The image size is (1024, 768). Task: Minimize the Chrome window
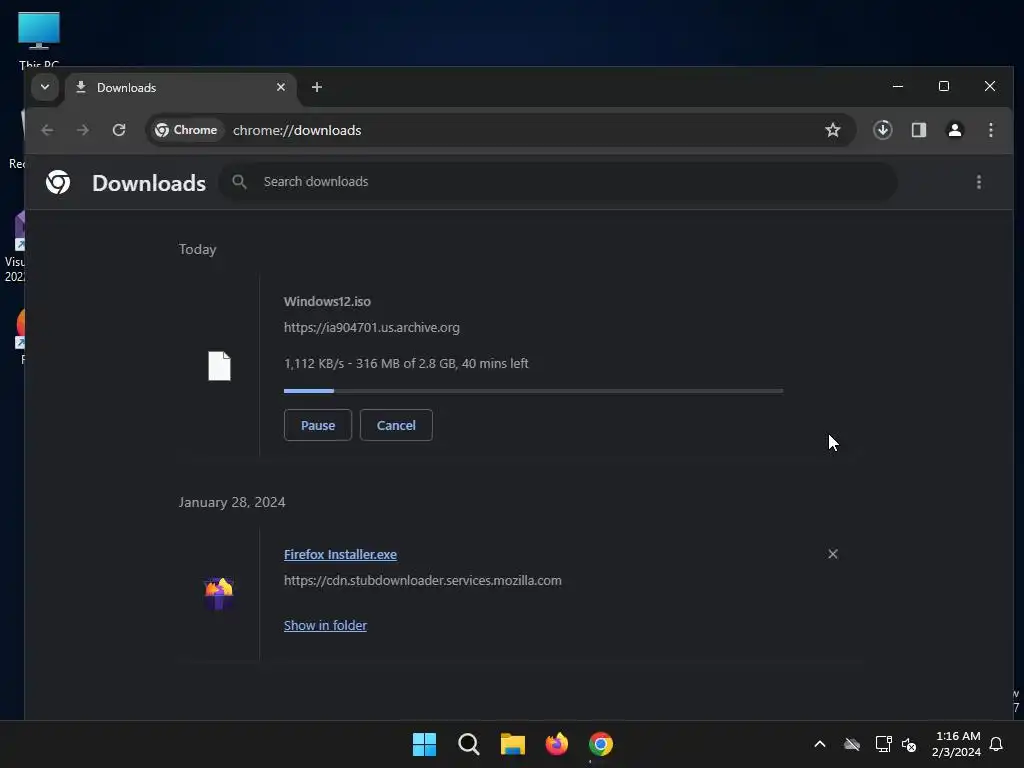tap(898, 86)
